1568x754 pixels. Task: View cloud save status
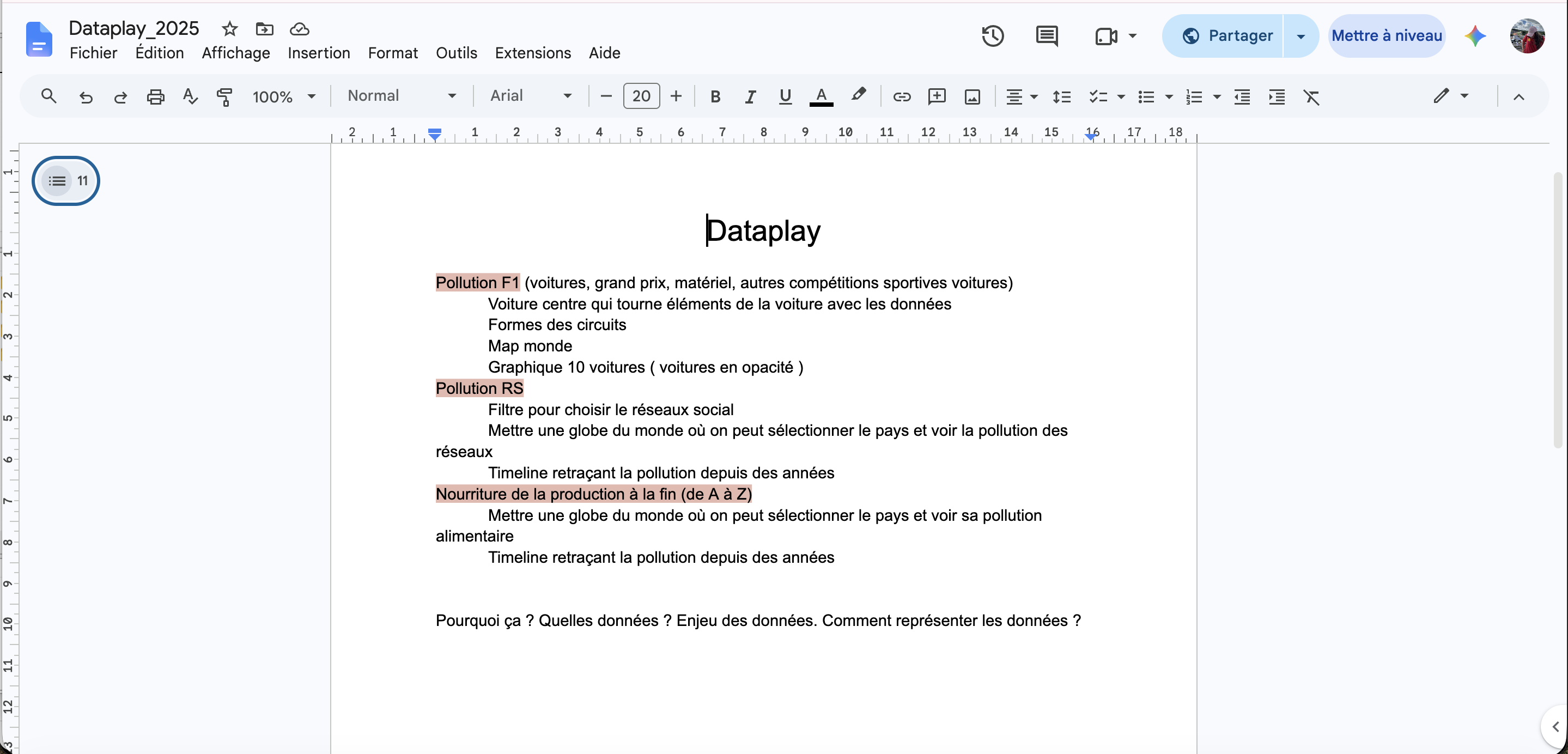pyautogui.click(x=299, y=29)
